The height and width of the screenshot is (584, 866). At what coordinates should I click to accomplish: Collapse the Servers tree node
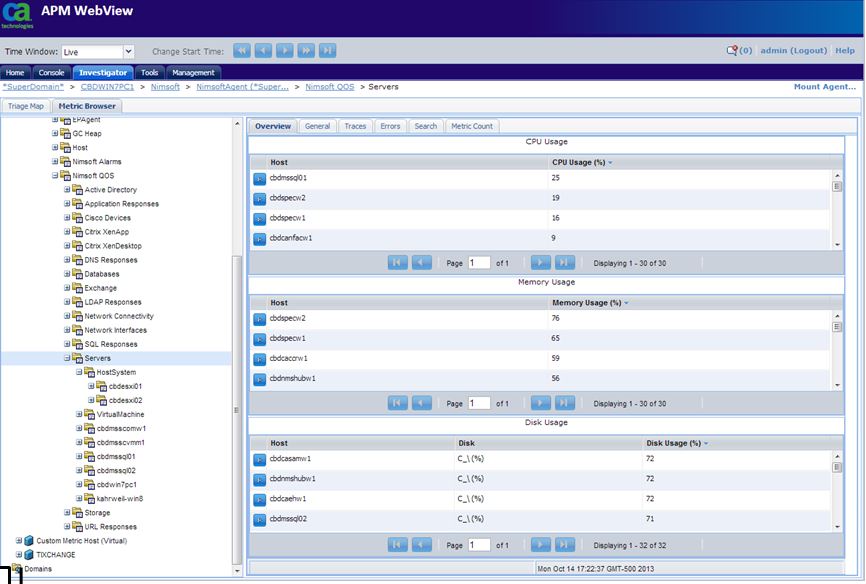coord(67,358)
